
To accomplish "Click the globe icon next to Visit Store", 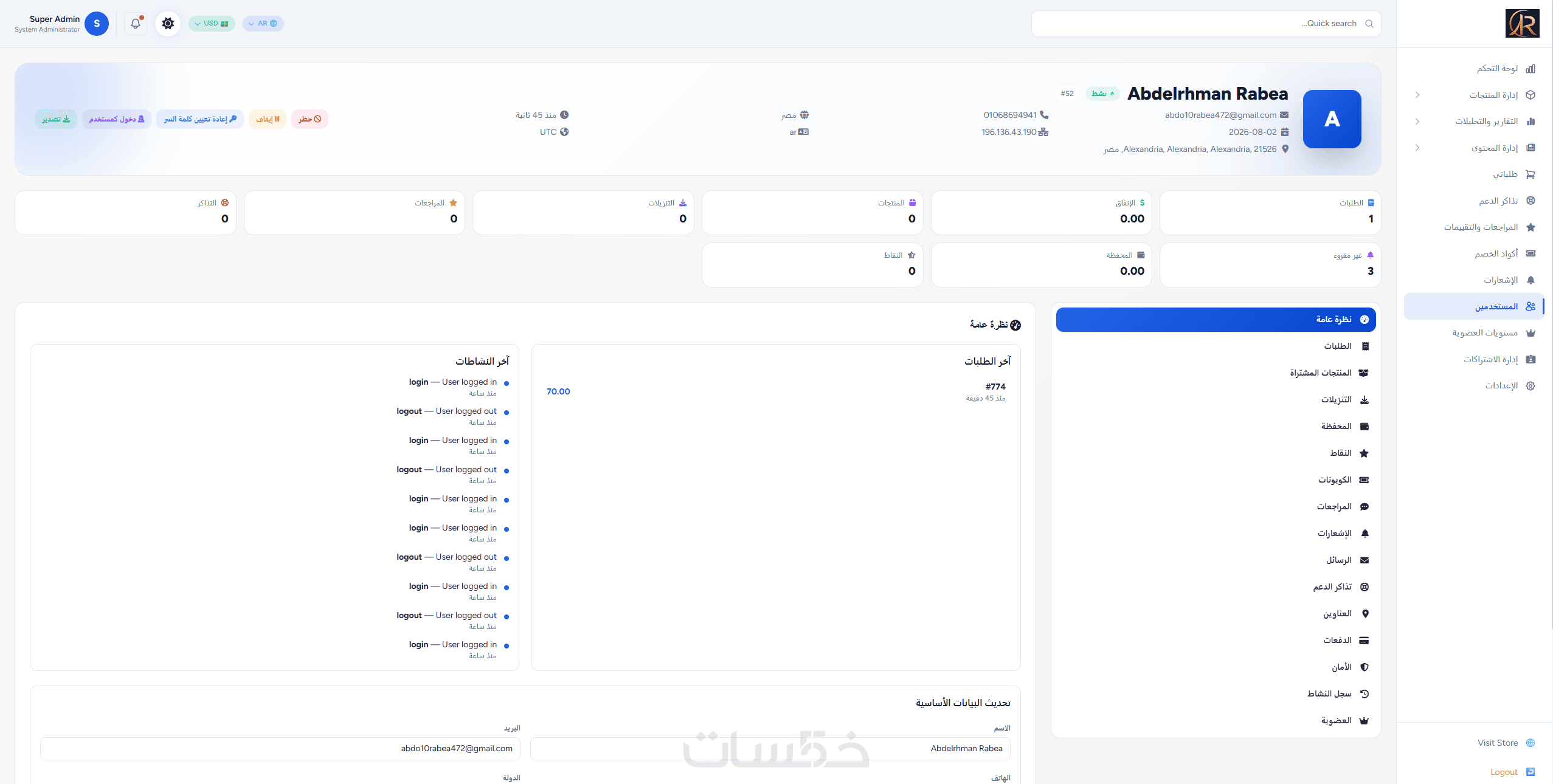I will point(1531,743).
